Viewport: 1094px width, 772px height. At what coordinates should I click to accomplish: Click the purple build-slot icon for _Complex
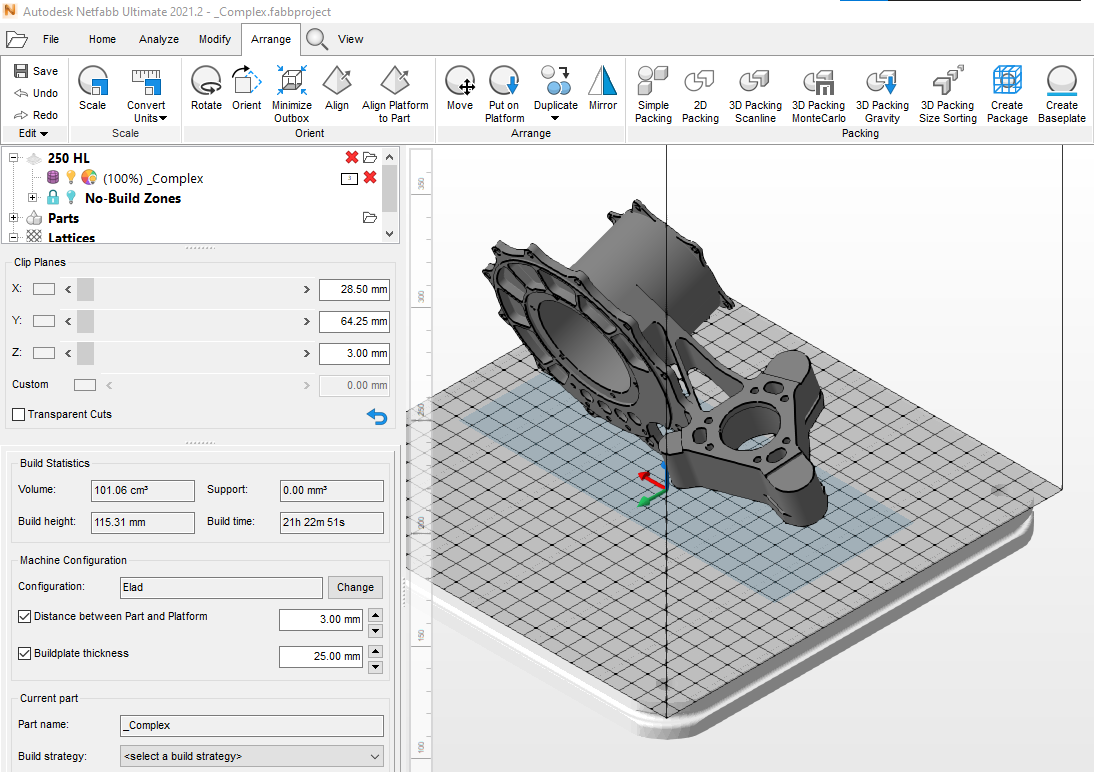(x=53, y=177)
